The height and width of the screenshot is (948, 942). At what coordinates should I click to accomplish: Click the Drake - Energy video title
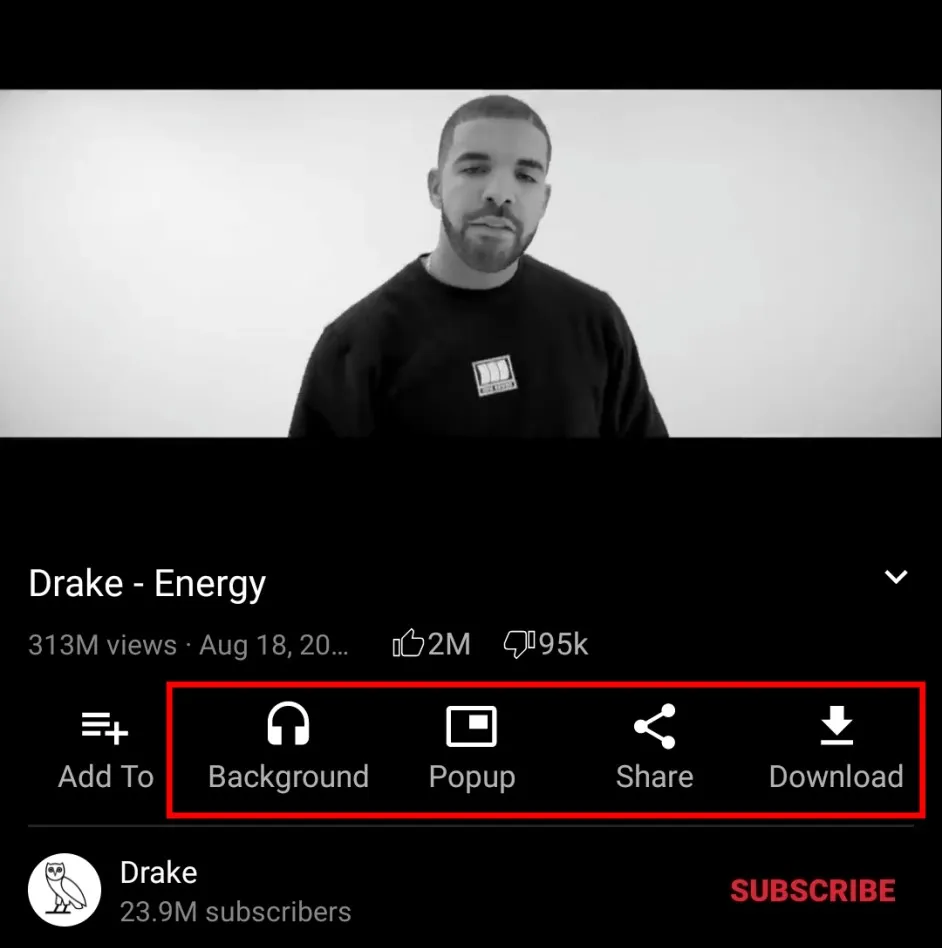[x=147, y=584]
